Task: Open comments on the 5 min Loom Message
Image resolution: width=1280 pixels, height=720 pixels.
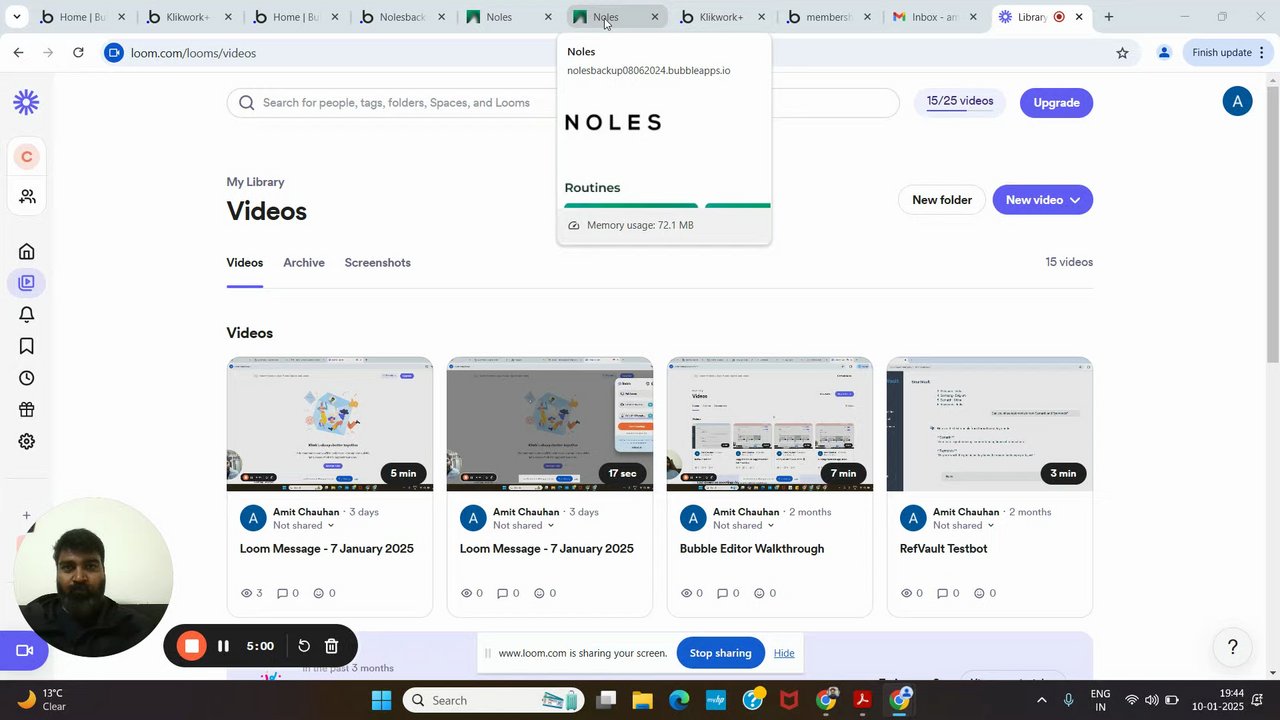Action: [x=287, y=593]
